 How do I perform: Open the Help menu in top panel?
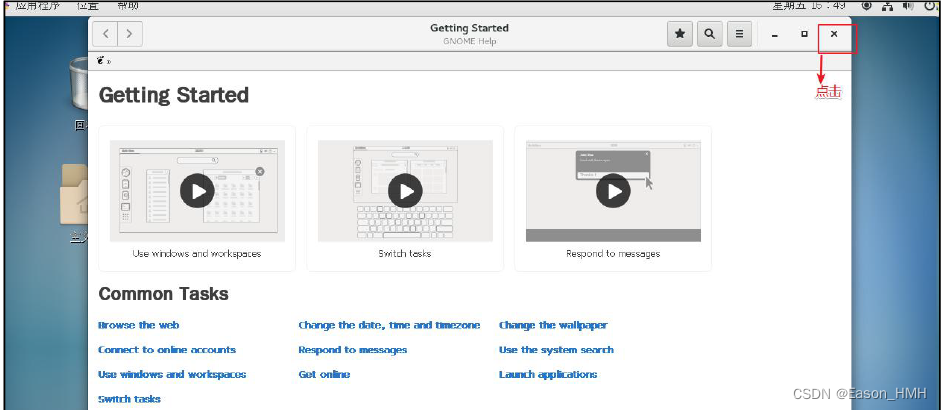(x=128, y=6)
